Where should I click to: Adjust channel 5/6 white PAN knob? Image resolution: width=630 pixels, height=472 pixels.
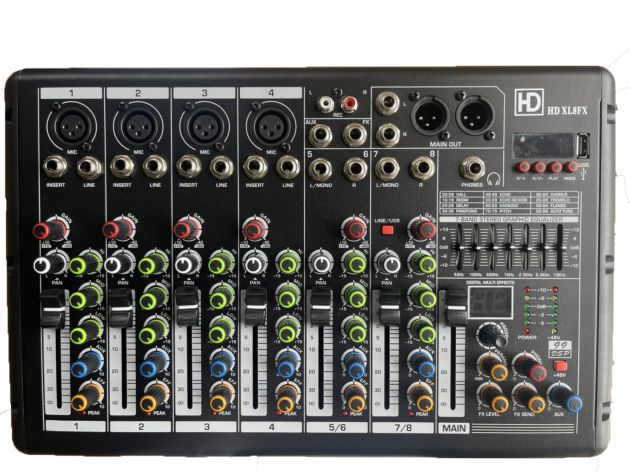point(320,263)
